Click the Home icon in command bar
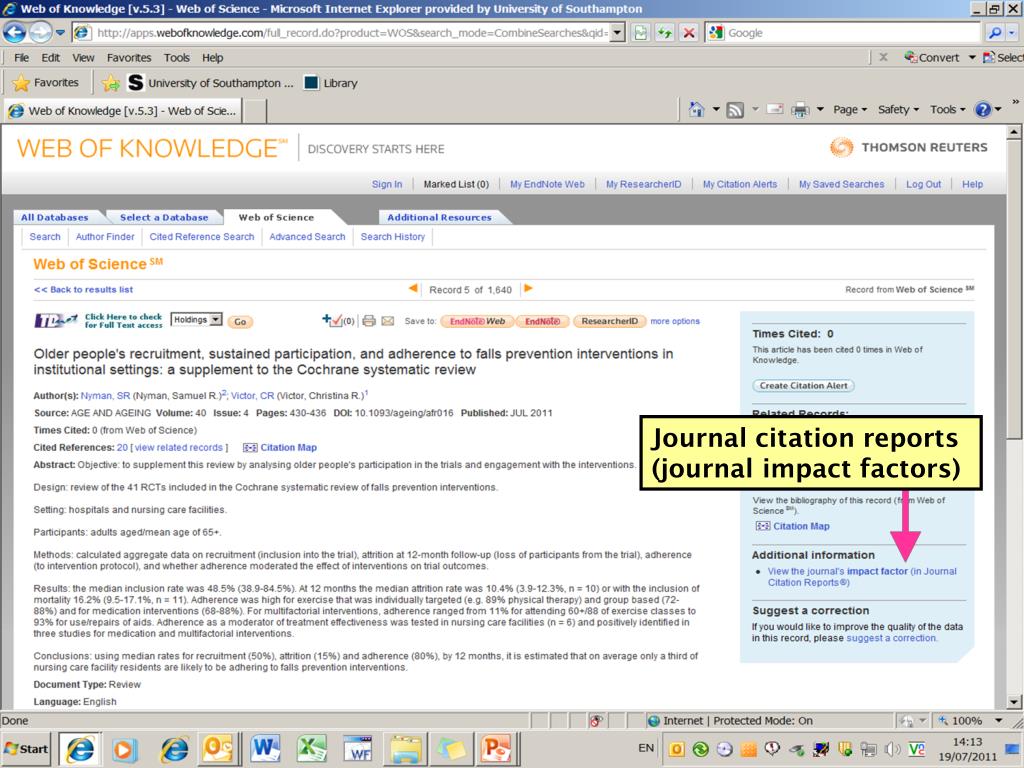Viewport: 1024px width, 768px height. 697,110
